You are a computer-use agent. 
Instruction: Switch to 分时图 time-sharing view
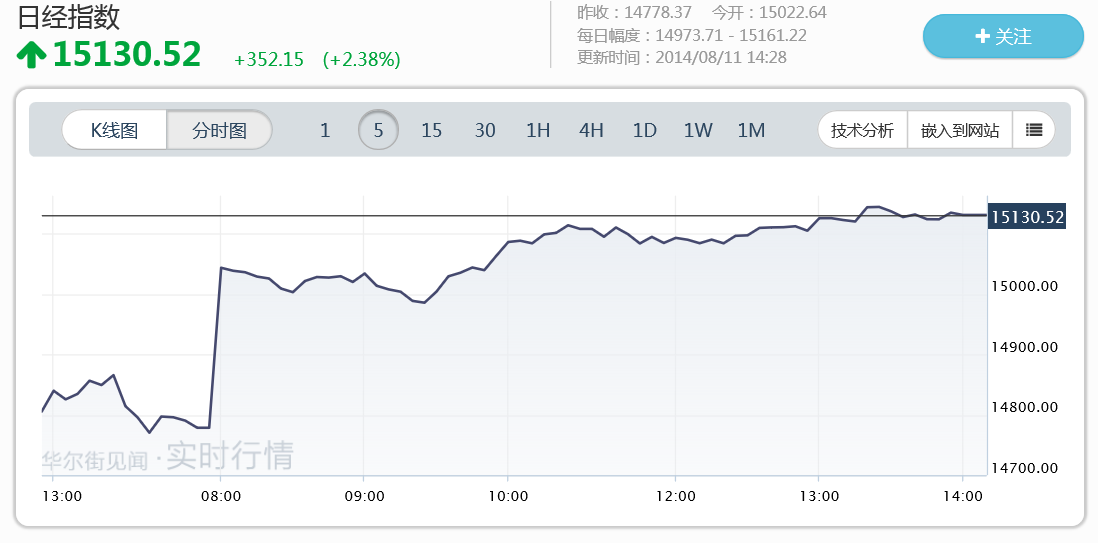219,130
